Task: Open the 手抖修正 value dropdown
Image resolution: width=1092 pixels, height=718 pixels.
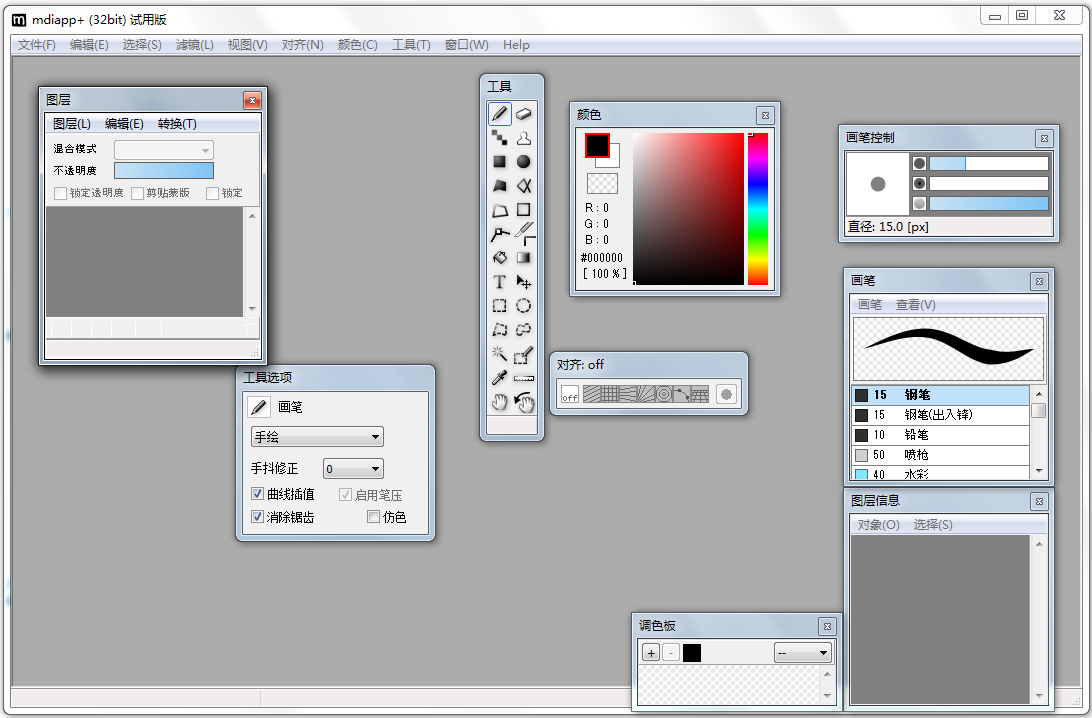Action: 353,469
